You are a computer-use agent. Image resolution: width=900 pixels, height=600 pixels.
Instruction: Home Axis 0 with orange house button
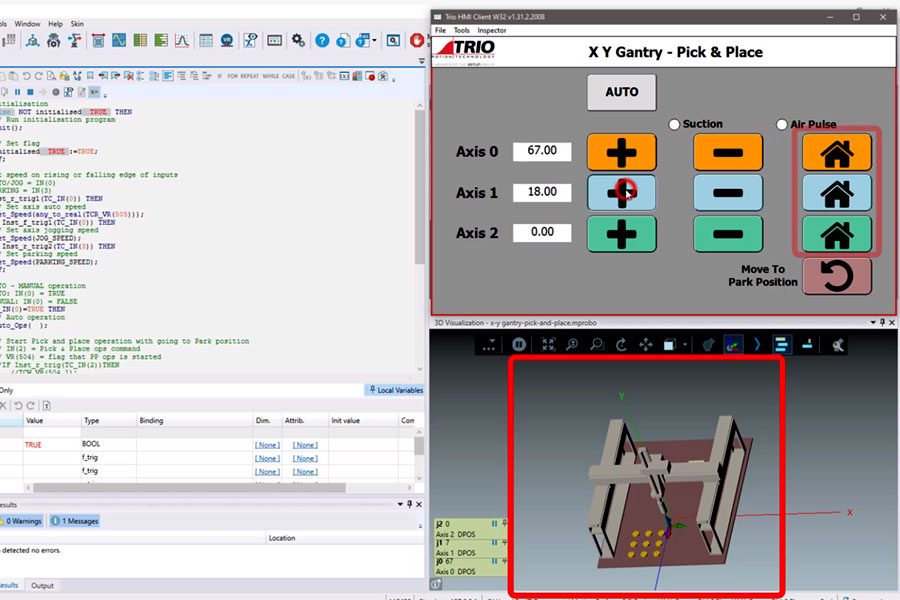click(x=836, y=152)
